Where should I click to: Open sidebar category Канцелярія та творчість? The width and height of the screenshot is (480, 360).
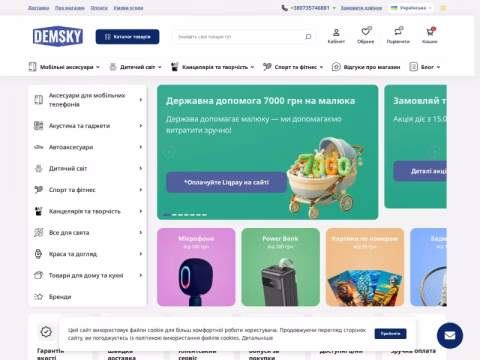click(x=85, y=211)
